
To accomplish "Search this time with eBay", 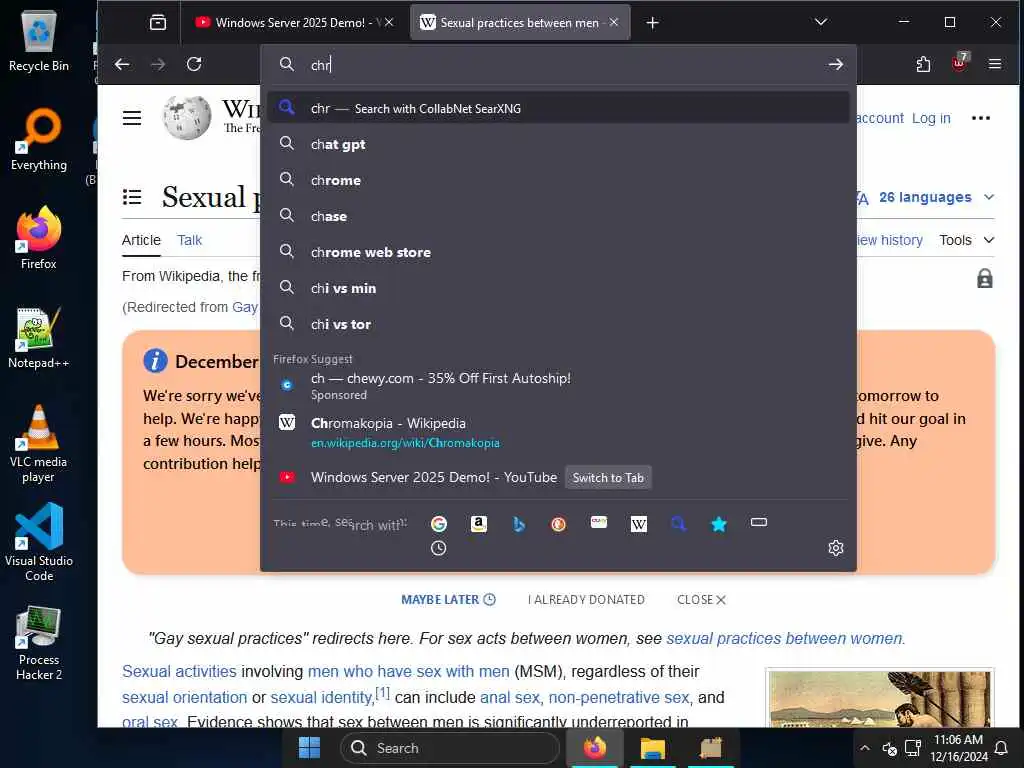I will coord(598,522).
